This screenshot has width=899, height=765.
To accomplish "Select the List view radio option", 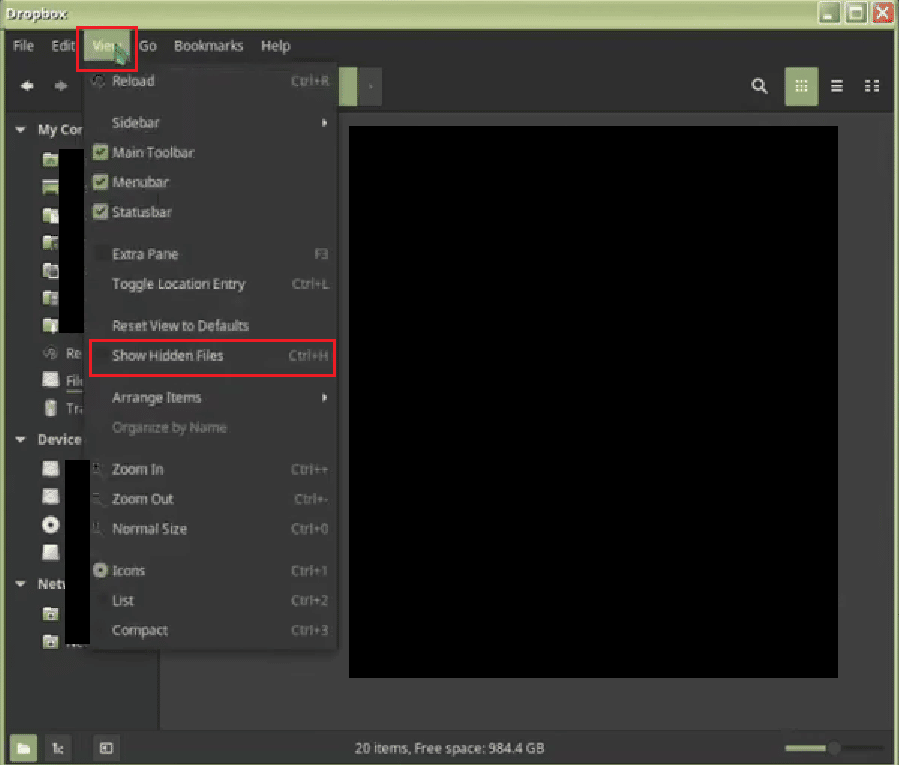I will [213, 601].
